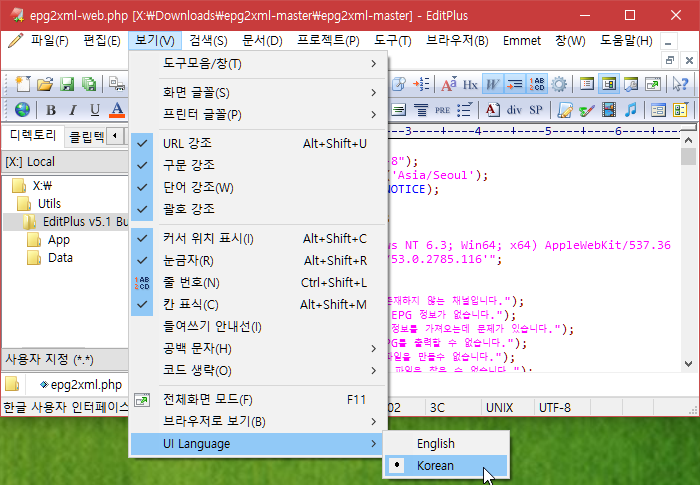Click the globe browser icon
Image resolution: width=700 pixels, height=485 pixels.
[x=22, y=110]
